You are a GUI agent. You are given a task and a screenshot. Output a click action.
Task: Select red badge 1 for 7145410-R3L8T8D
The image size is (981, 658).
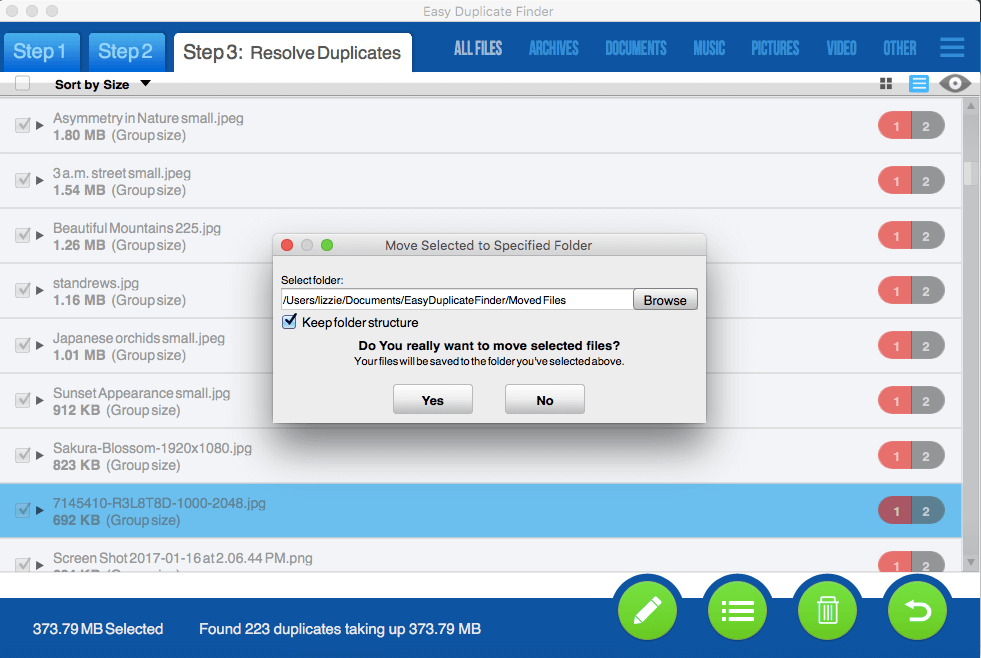click(895, 511)
